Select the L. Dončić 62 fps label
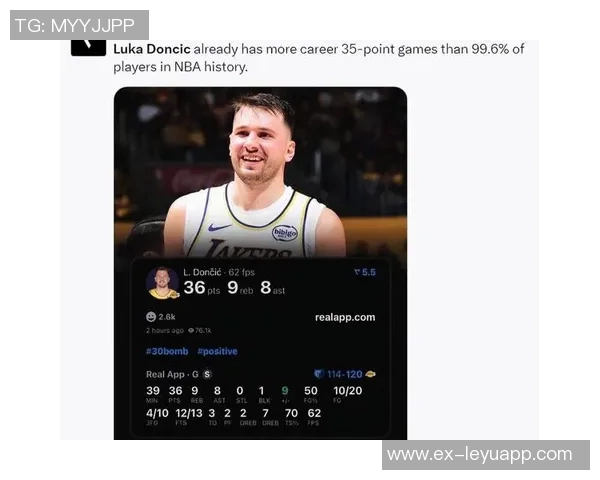 click(x=219, y=272)
